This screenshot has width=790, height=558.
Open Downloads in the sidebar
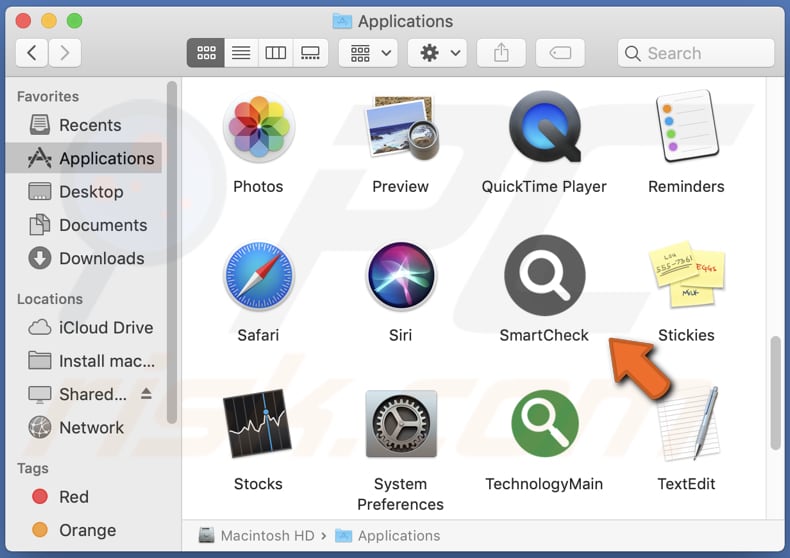pyautogui.click(x=84, y=258)
